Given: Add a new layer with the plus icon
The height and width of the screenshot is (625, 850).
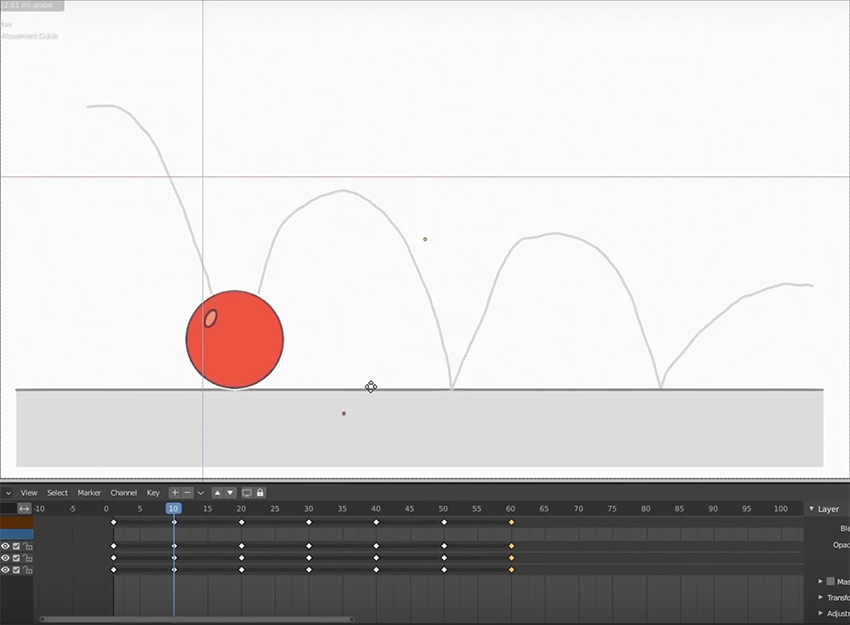Looking at the screenshot, I should pos(175,493).
